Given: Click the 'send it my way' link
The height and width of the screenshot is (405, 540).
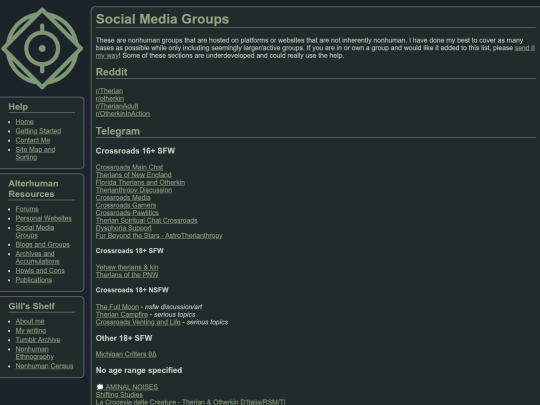Looking at the screenshot, I should click(525, 48).
